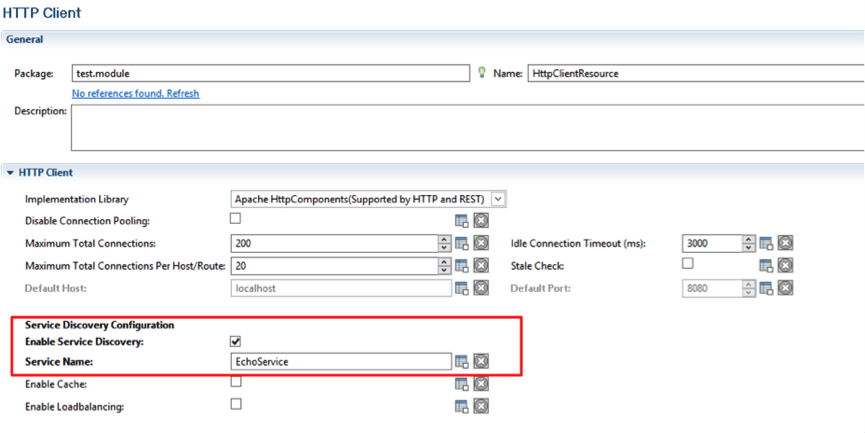This screenshot has width=865, height=433.
Task: Click the General section header
Action: (25, 39)
